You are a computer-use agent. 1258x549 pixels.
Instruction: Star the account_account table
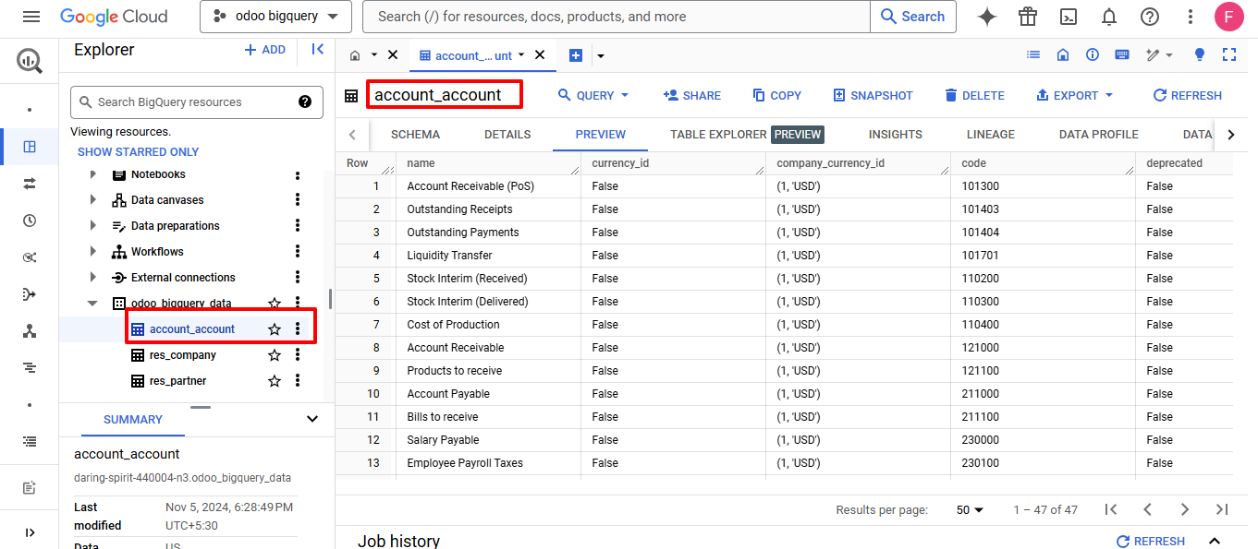click(x=274, y=329)
